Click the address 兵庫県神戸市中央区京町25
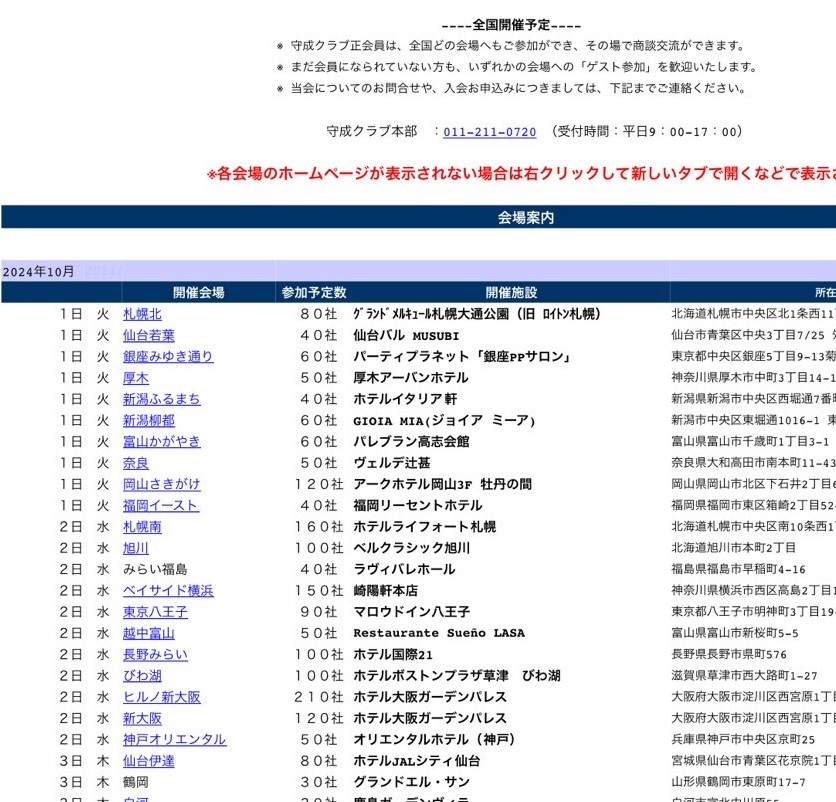Viewport: 836px width, 802px height. click(x=743, y=740)
